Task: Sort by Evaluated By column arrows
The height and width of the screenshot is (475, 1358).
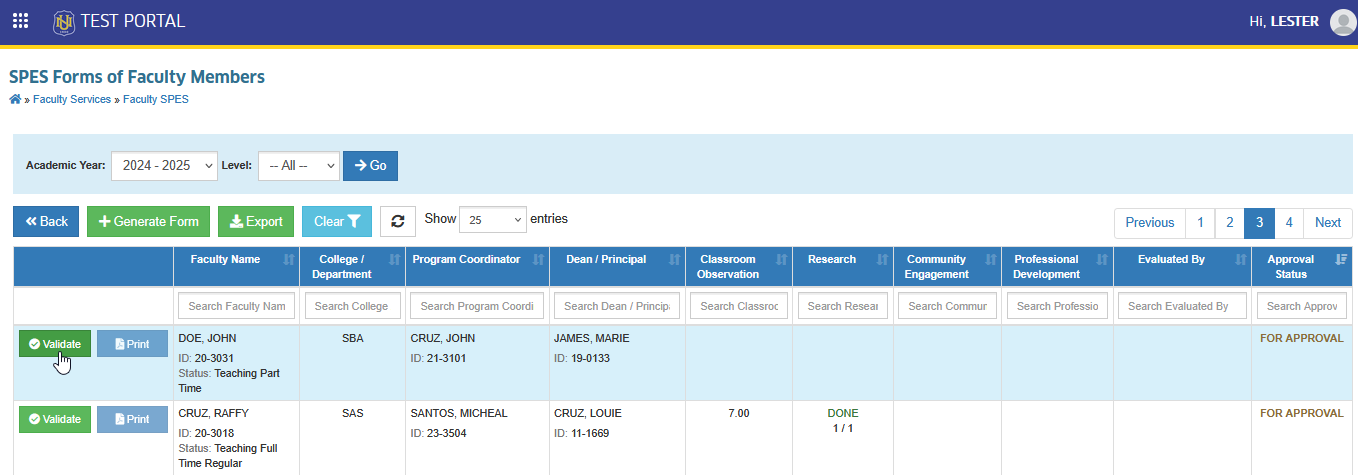Action: [1239, 260]
